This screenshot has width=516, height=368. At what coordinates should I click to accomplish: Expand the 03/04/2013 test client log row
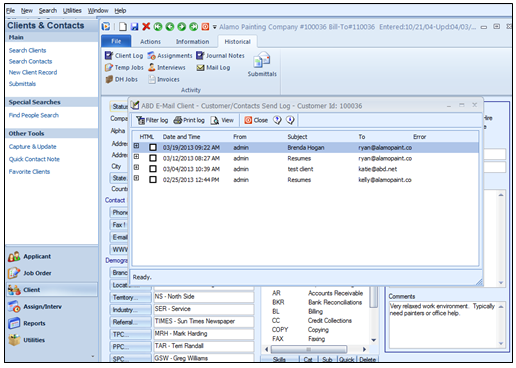136,167
